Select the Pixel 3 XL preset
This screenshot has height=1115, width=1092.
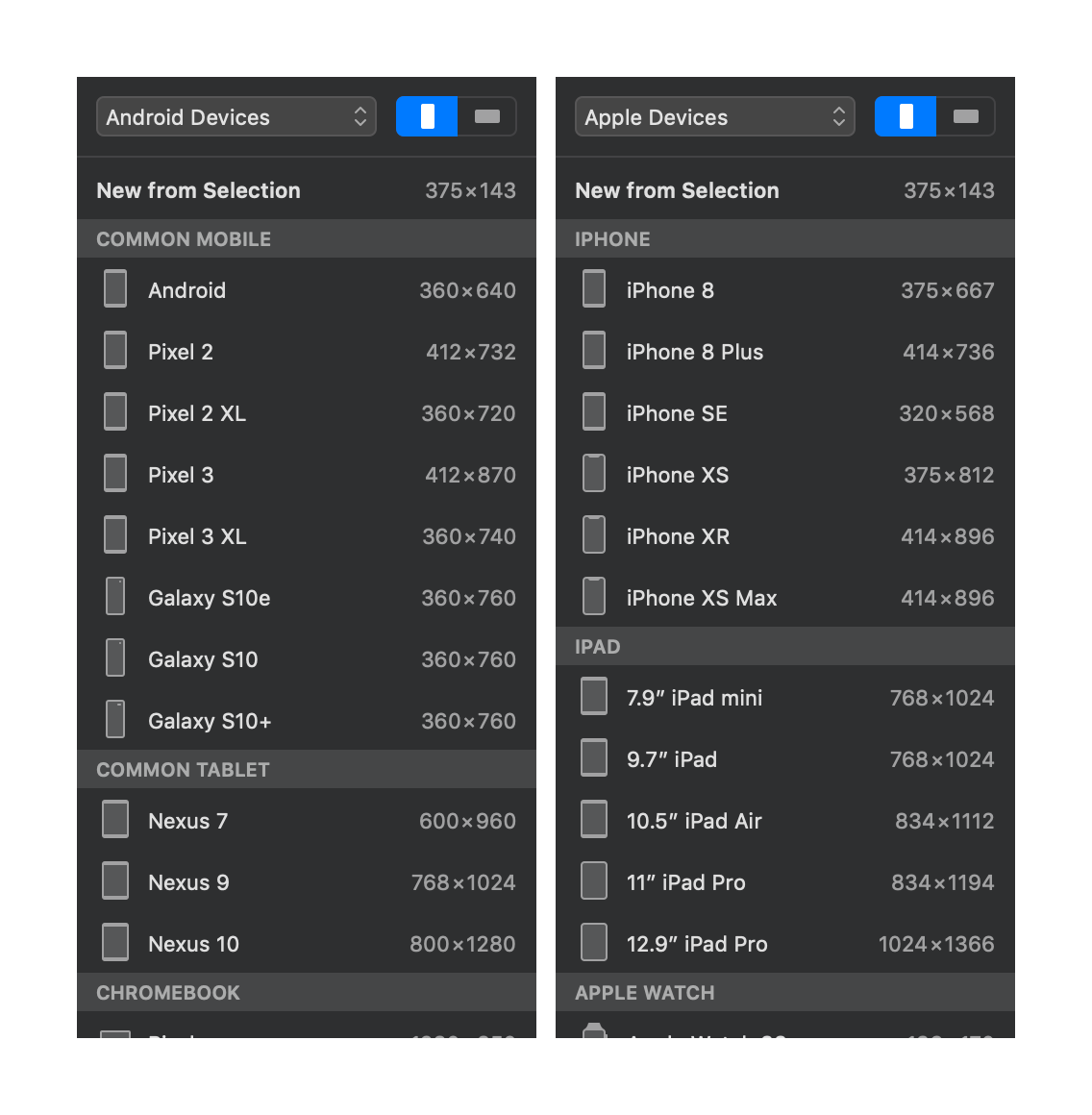pyautogui.click(x=307, y=536)
